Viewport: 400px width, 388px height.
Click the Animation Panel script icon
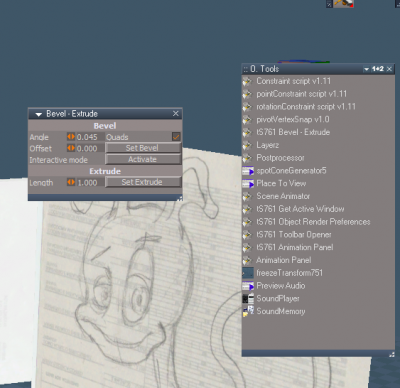[247, 260]
